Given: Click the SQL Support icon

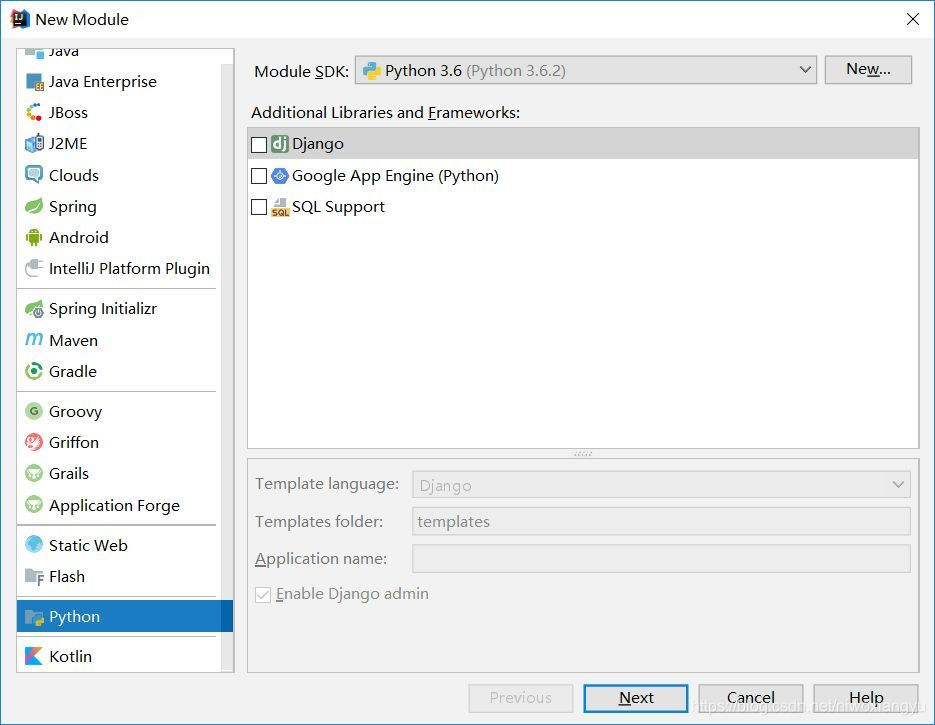Looking at the screenshot, I should 280,207.
